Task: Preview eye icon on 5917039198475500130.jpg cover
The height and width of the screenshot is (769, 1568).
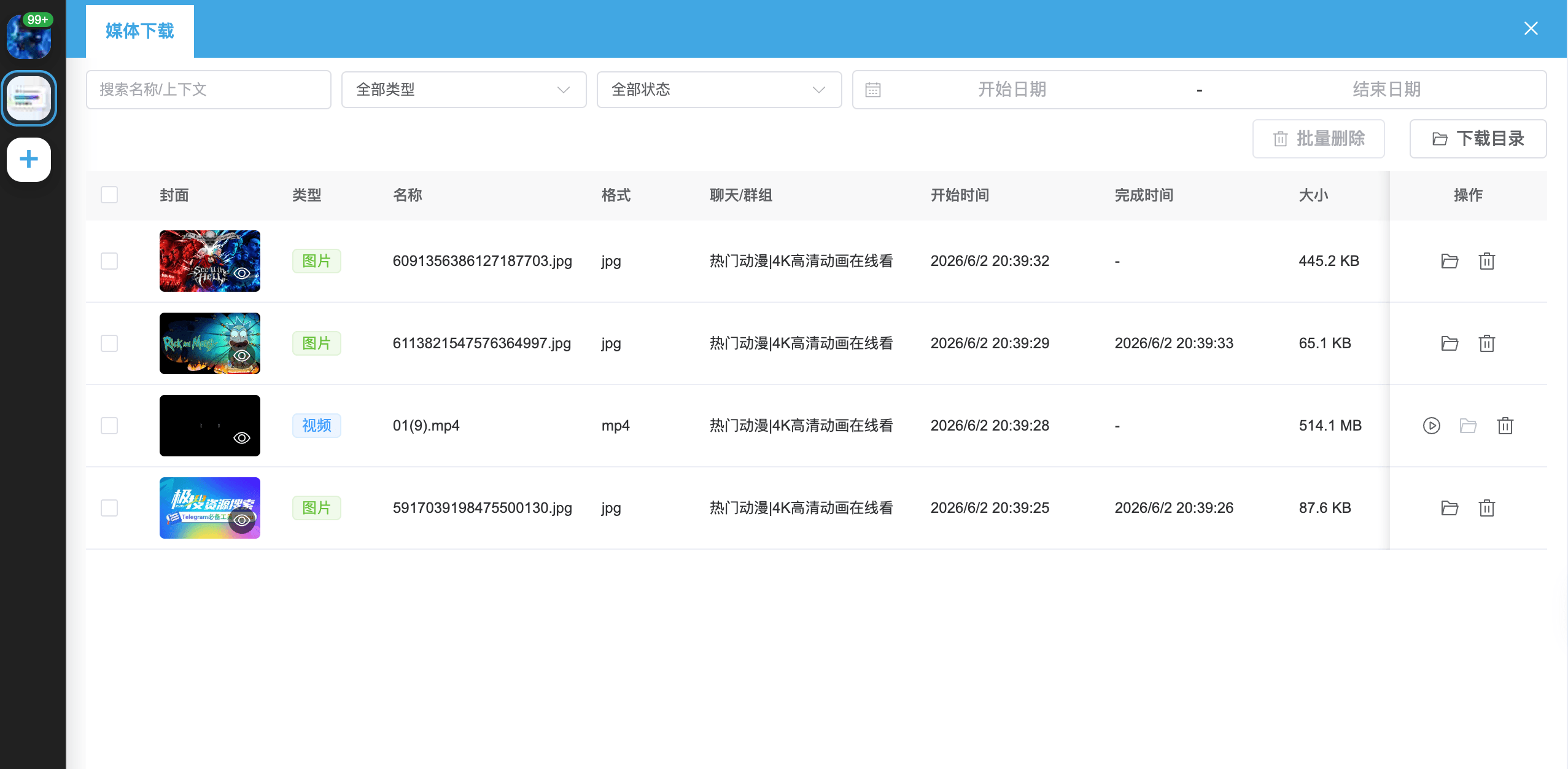Action: point(242,520)
